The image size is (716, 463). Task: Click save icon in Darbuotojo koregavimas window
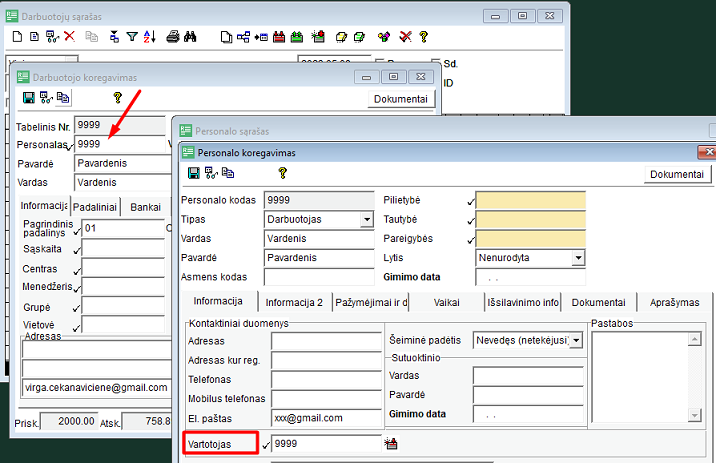click(27, 98)
